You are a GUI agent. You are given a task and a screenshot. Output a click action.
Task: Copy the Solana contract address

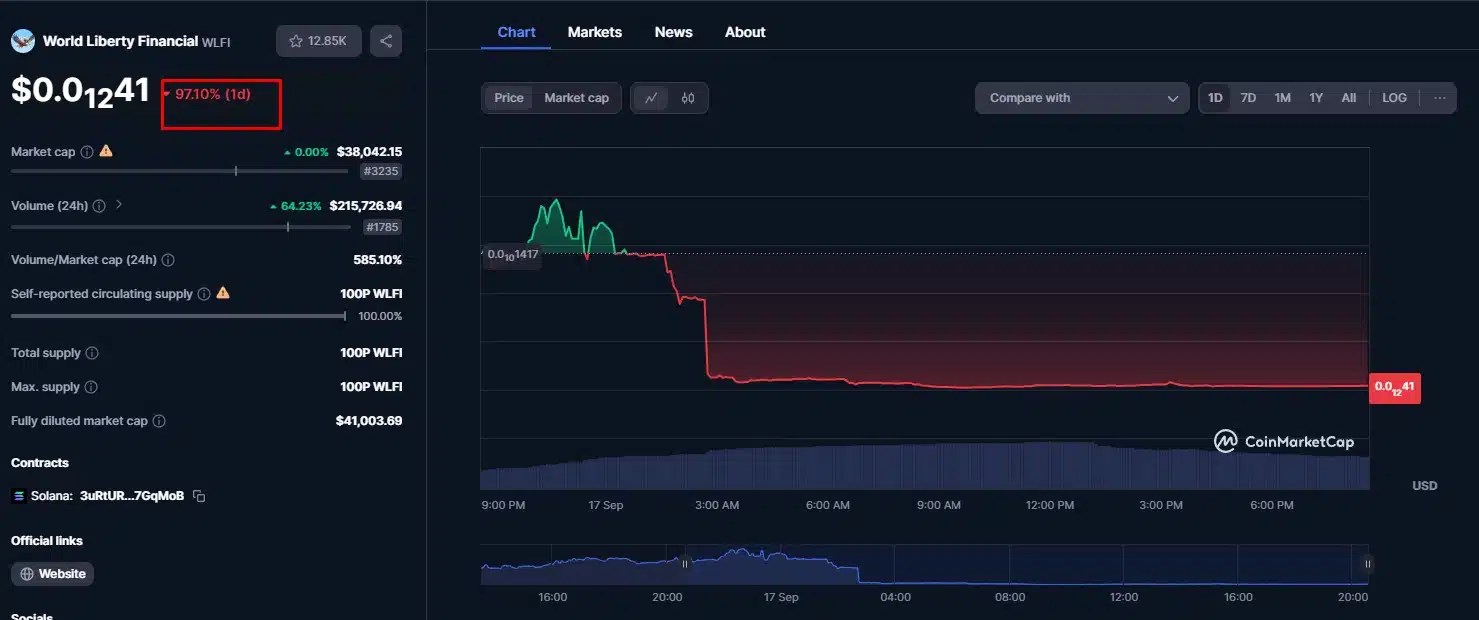tap(199, 496)
